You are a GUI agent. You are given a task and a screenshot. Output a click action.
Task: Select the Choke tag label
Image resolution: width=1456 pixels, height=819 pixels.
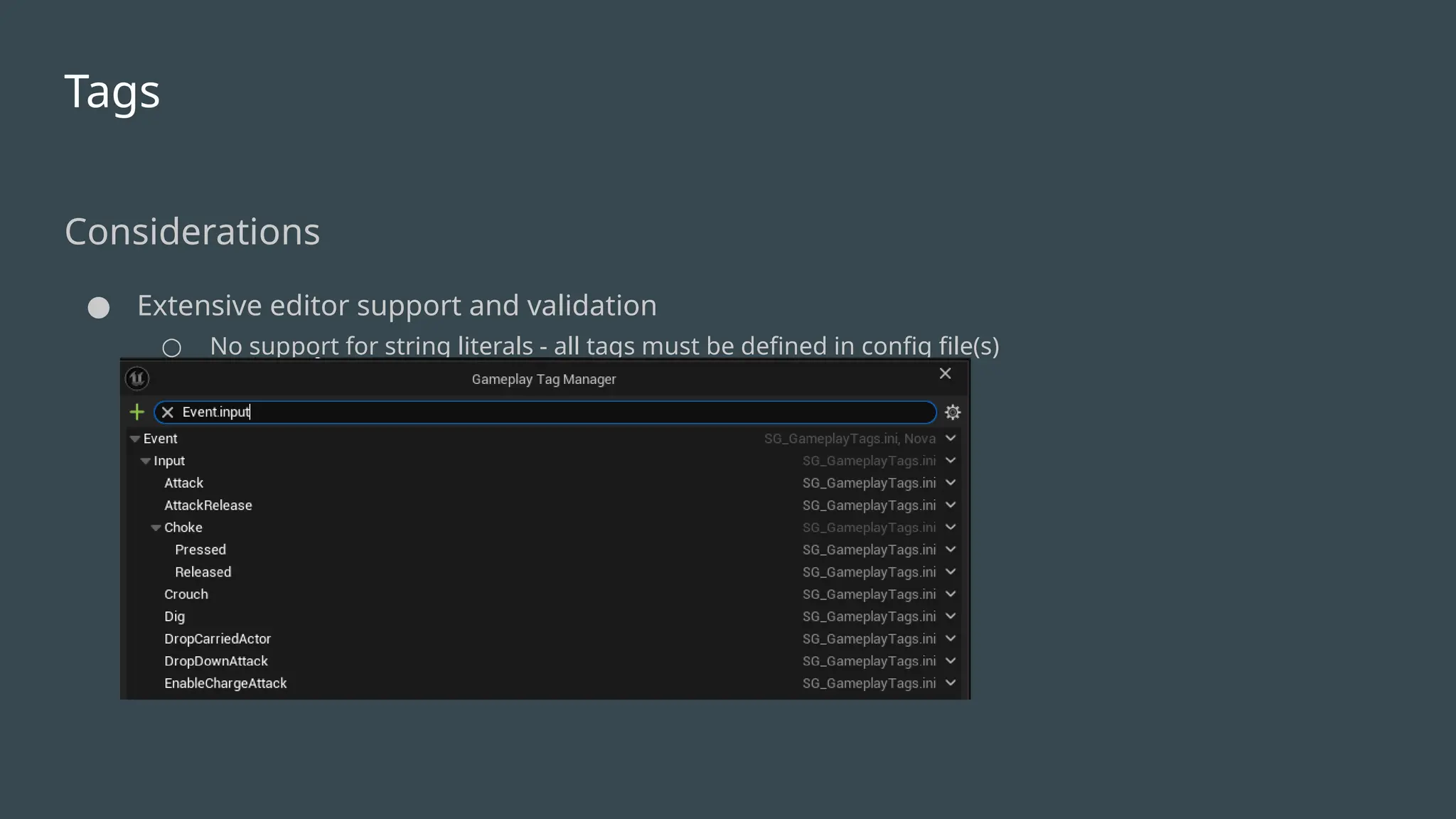183,528
